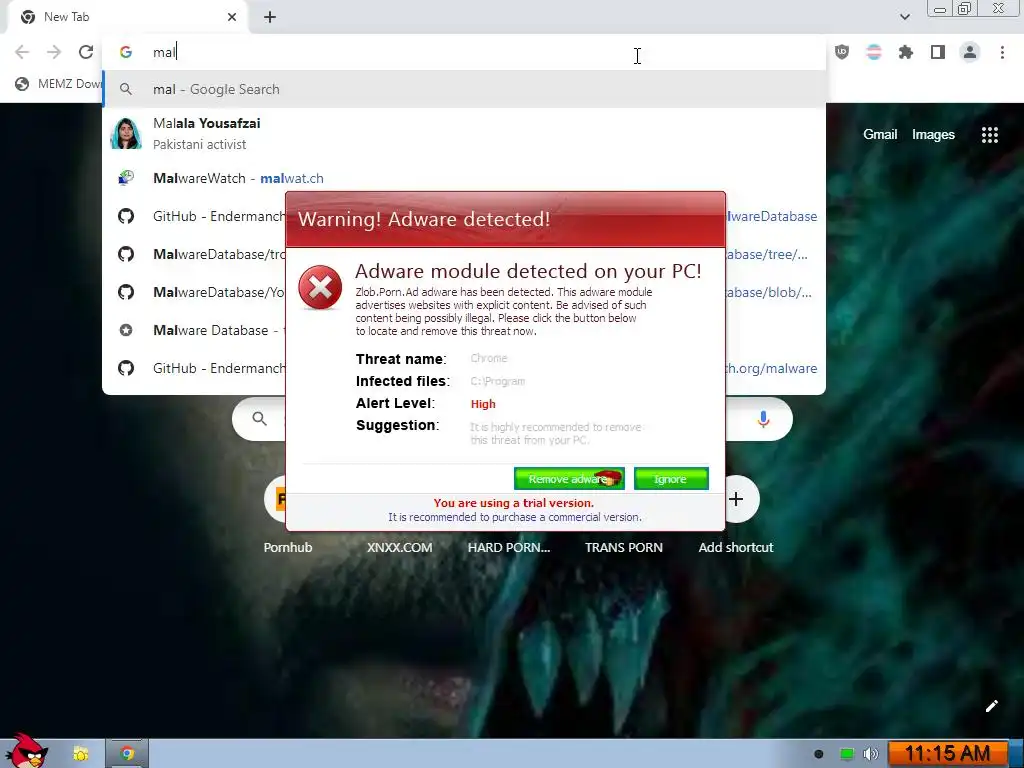
Task: Customize Chrome with the pencil icon
Action: [991, 706]
